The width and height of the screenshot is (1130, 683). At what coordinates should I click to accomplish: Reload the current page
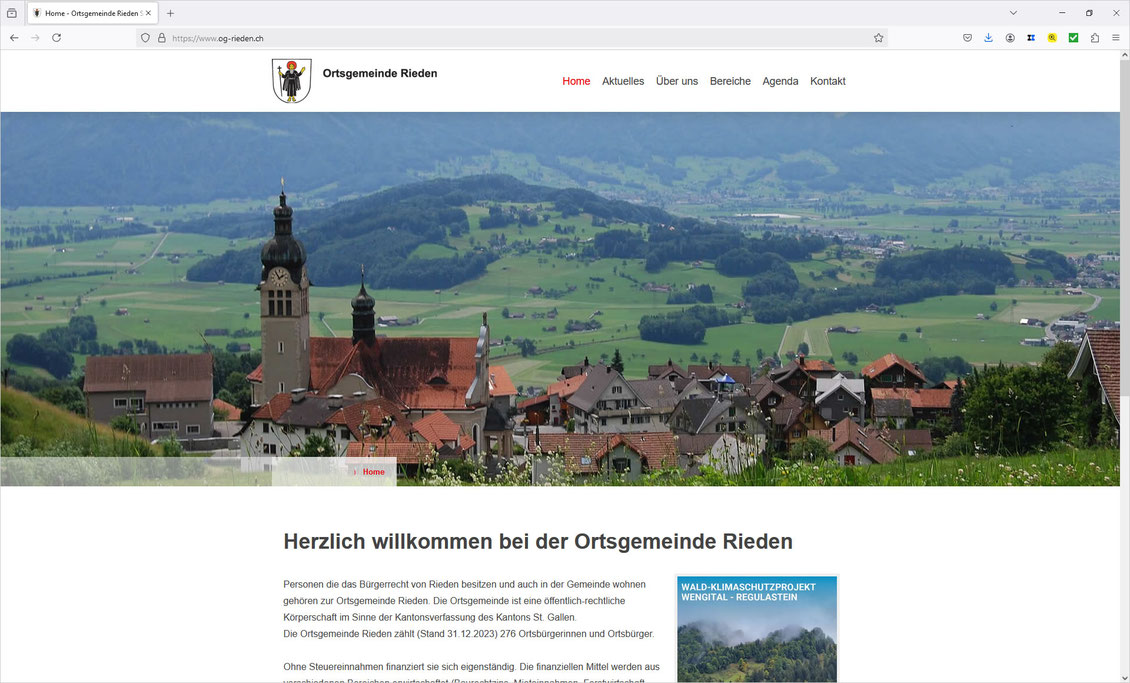56,37
